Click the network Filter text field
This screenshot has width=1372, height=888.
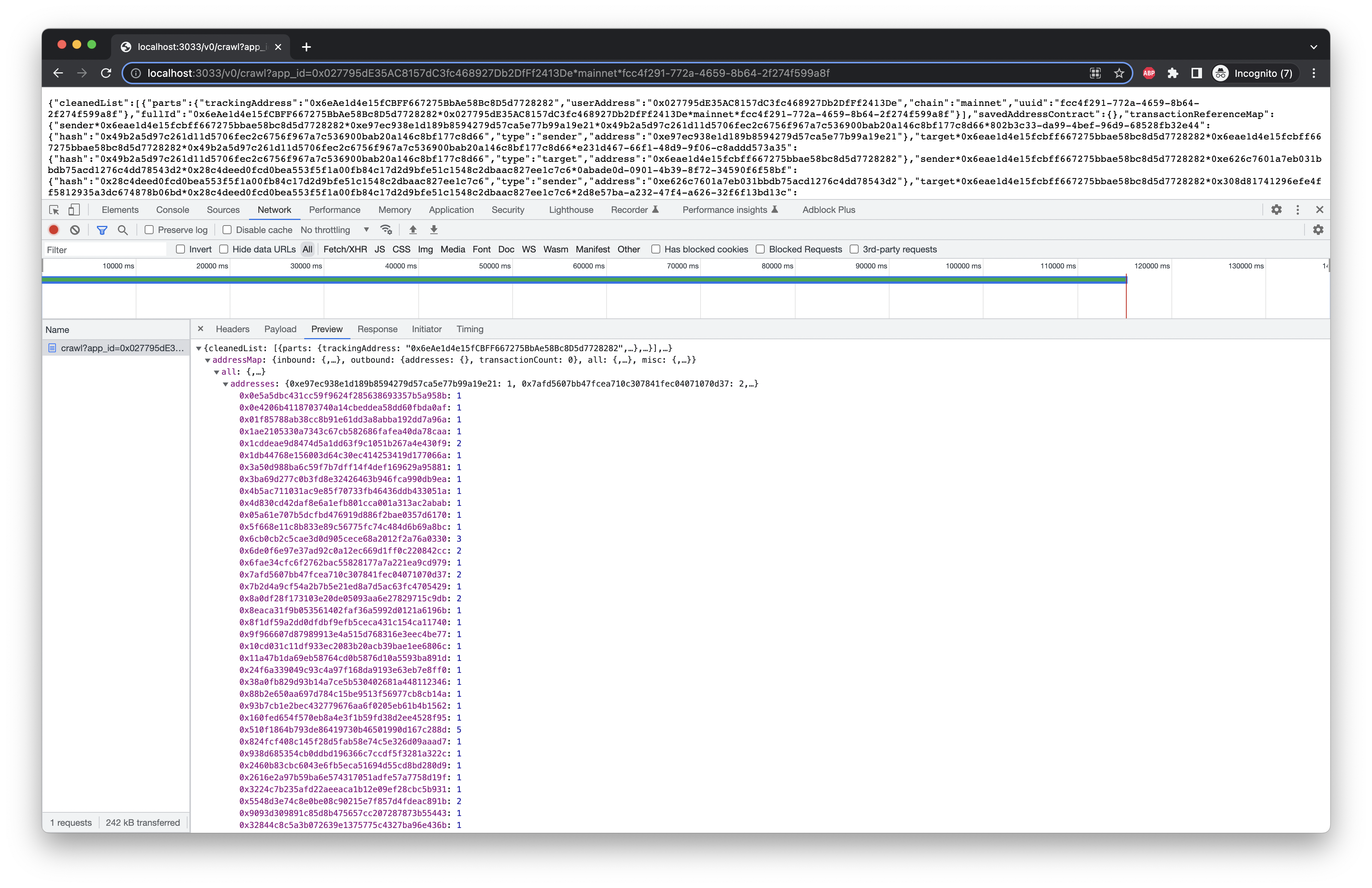click(106, 249)
